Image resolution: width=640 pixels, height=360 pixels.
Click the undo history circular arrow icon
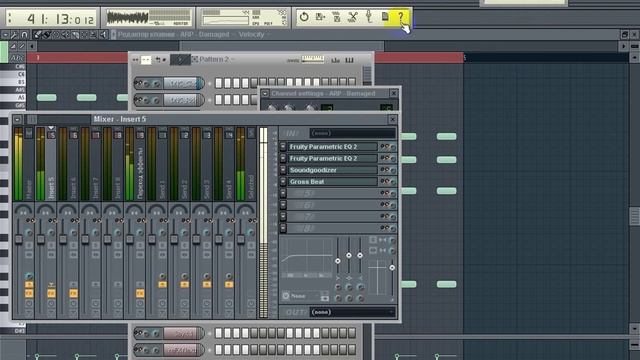tap(304, 17)
